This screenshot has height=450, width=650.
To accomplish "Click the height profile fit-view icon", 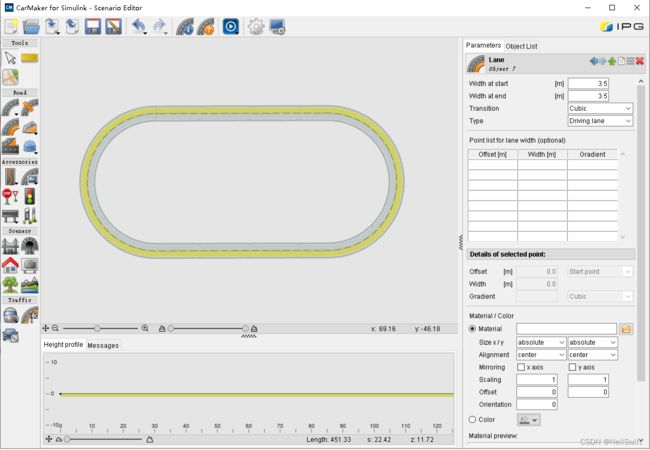I will (x=49, y=439).
